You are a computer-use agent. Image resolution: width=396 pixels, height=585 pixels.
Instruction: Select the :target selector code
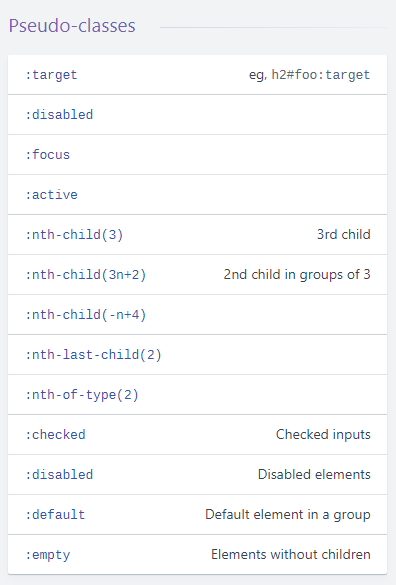pos(51,75)
